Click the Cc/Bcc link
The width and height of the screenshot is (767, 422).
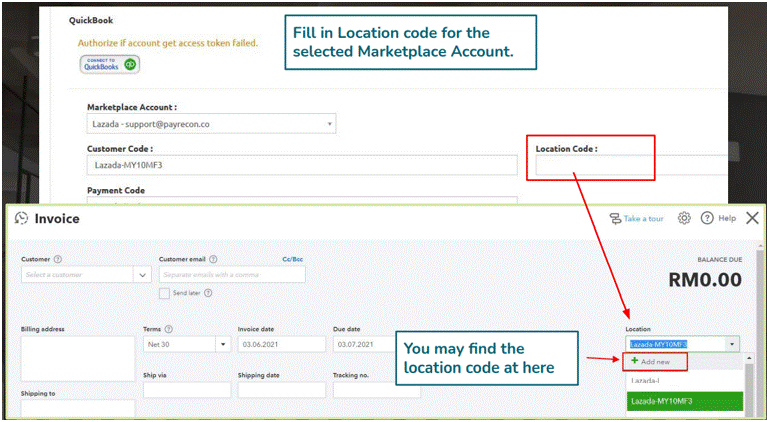coord(292,259)
